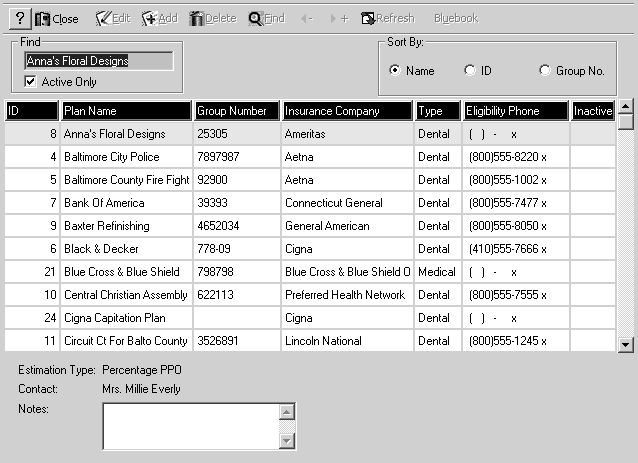
Task: Select the Cigna Capitation Plan row
Action: [x=310, y=318]
